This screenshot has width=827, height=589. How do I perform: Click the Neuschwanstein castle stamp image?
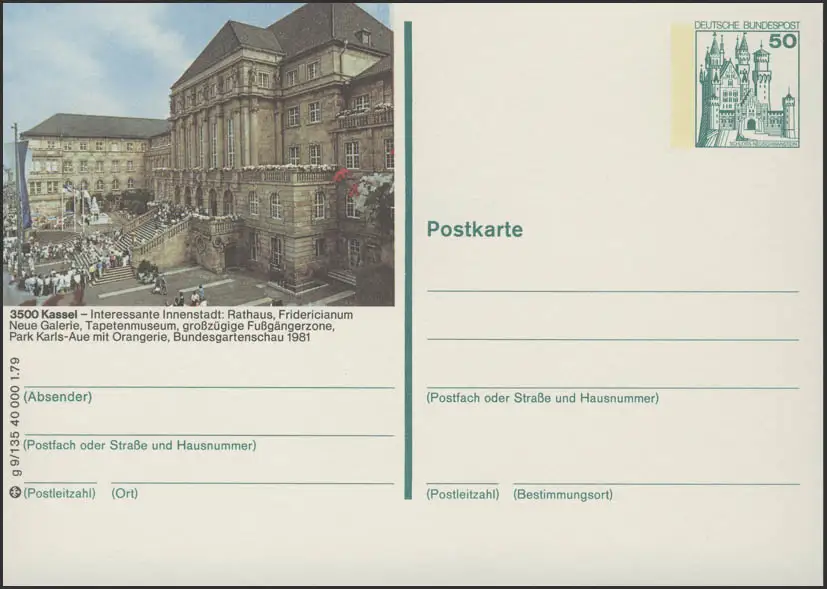(x=745, y=90)
